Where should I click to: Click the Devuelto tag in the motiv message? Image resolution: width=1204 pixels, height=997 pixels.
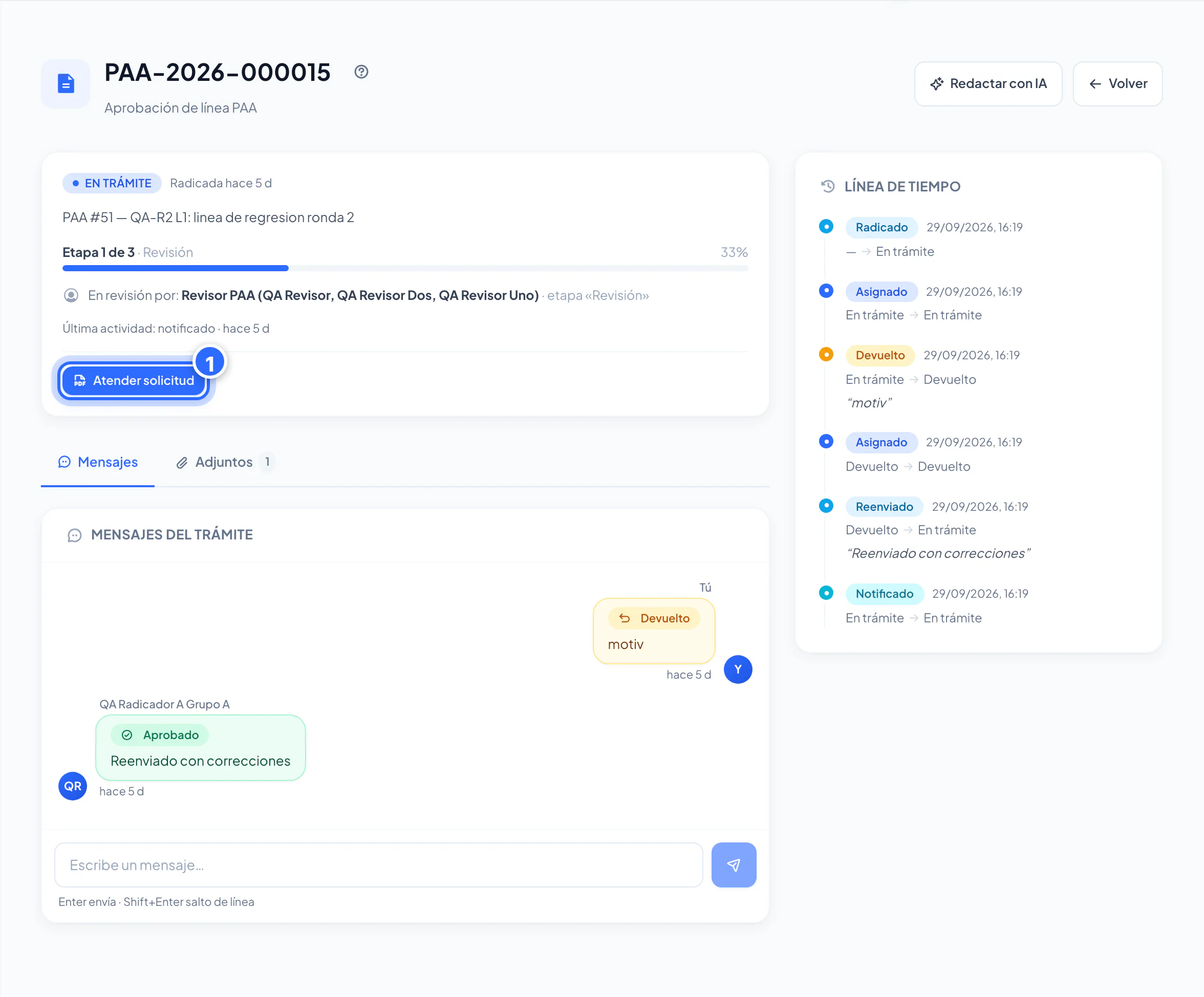point(654,619)
